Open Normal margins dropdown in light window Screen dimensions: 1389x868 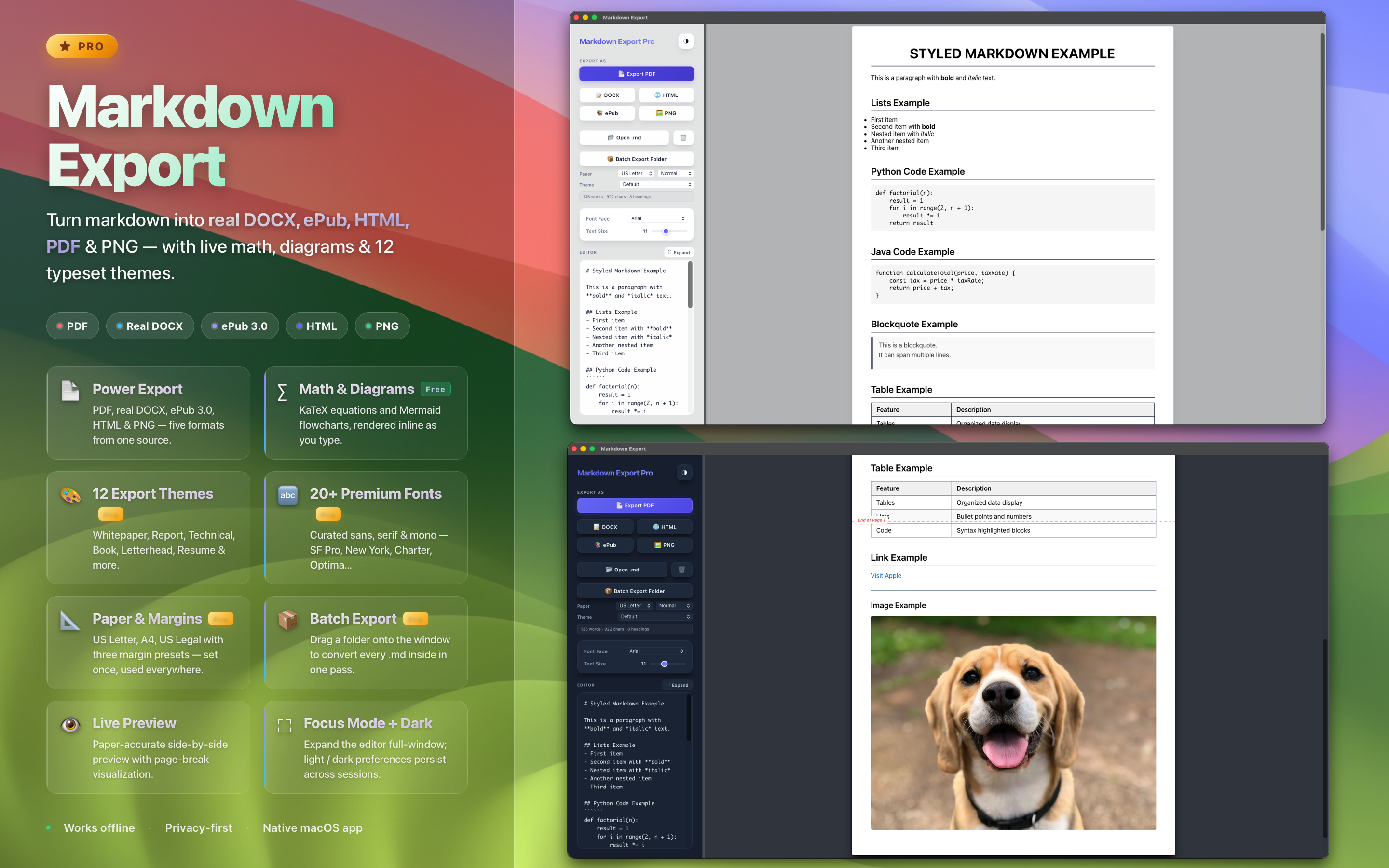click(x=676, y=174)
